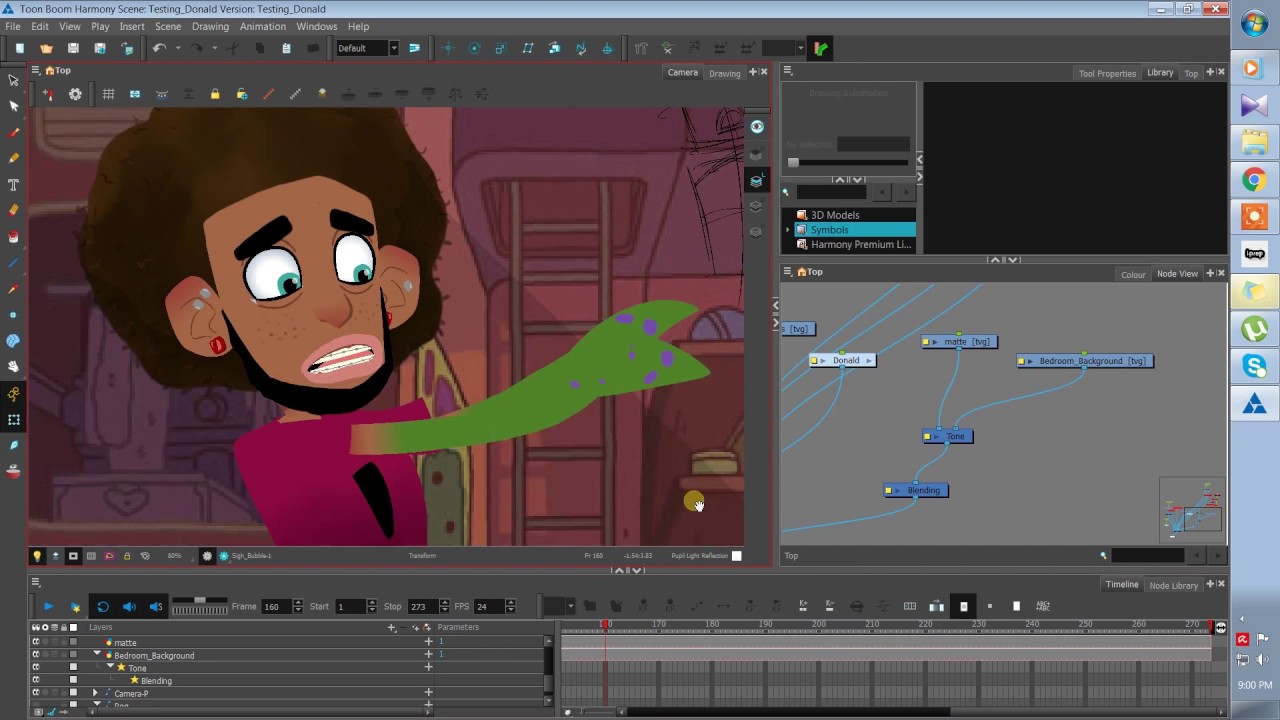The image size is (1280, 720).
Task: Click the sound icon in timeline toolbar
Action: (x=129, y=606)
